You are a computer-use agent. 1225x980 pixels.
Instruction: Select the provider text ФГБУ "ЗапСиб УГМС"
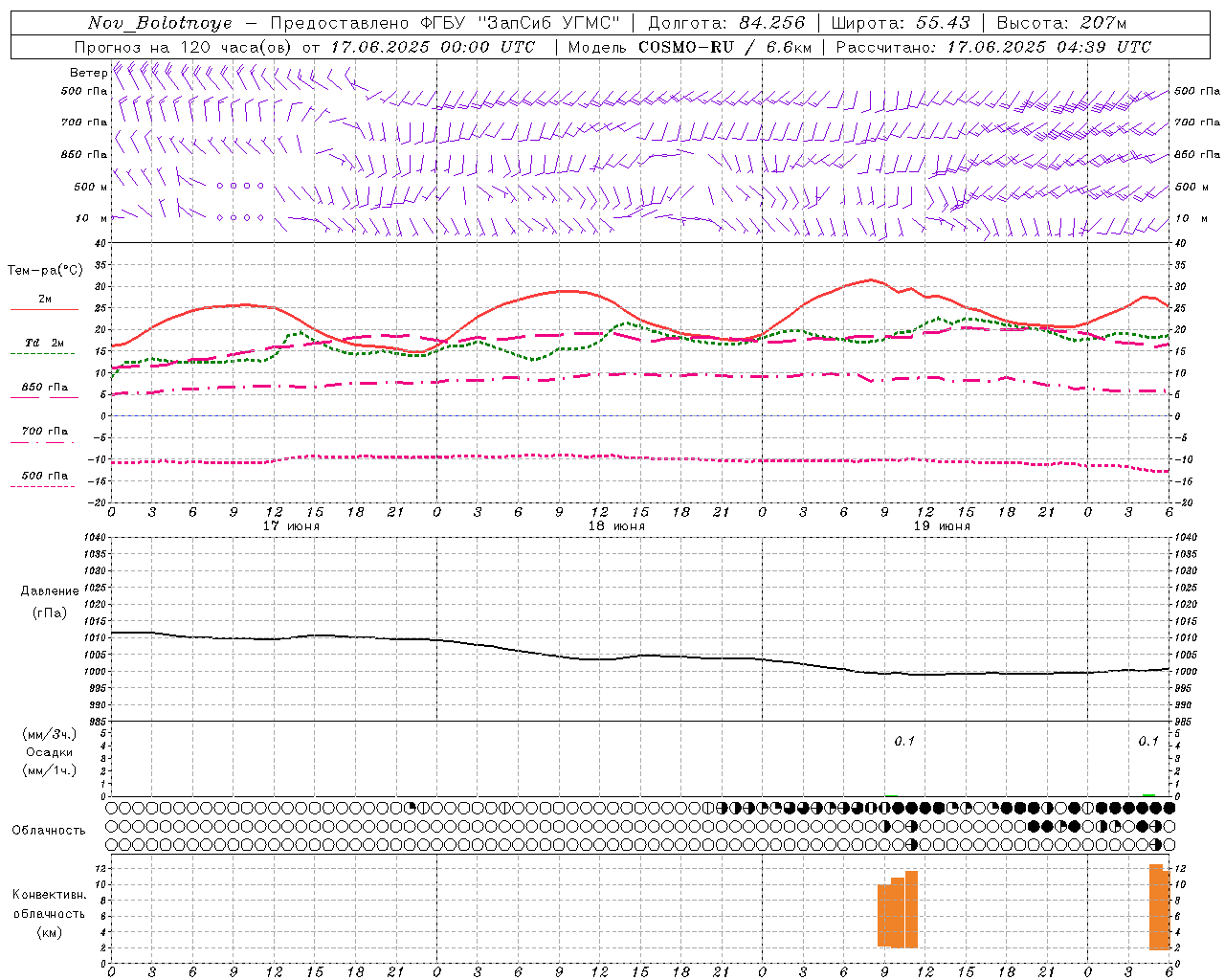(x=522, y=23)
